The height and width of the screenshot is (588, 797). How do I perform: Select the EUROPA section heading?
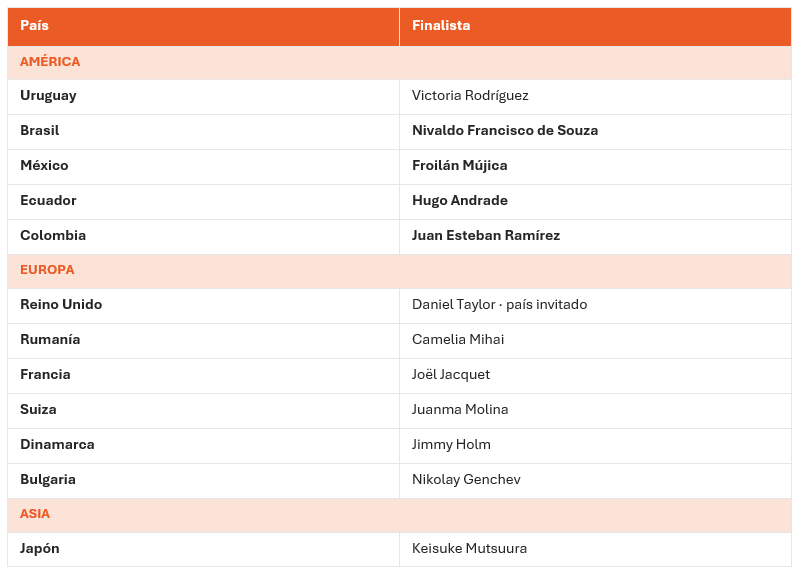point(47,269)
